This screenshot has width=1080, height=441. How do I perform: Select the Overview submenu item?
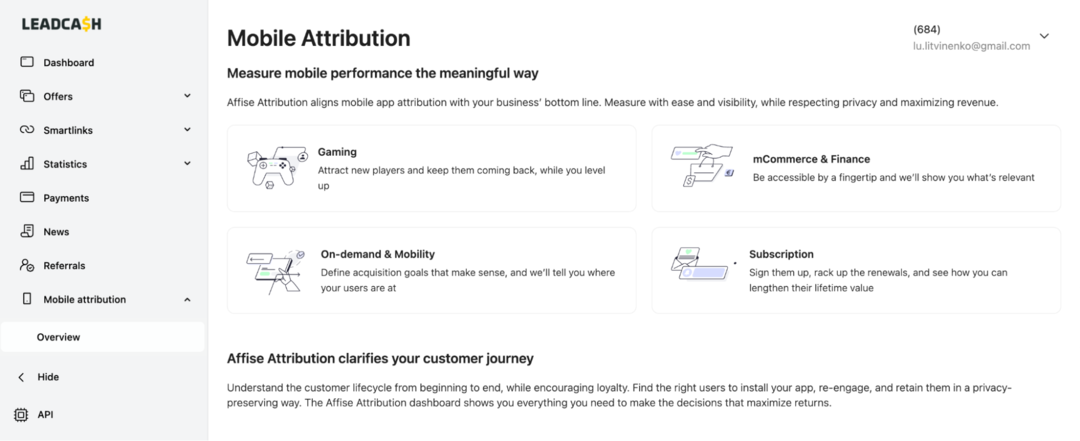59,337
